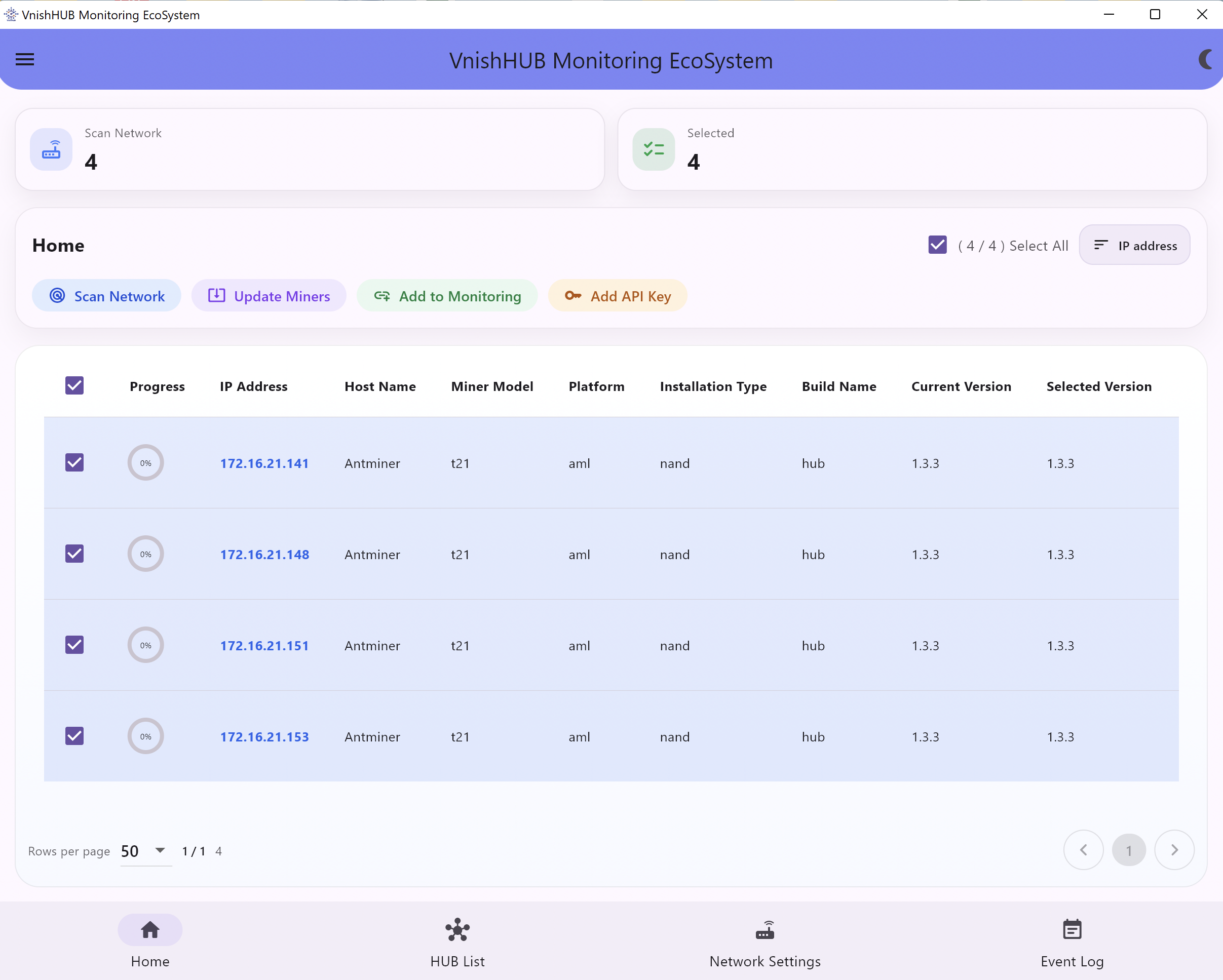The height and width of the screenshot is (980, 1223).
Task: Click the Scan Network router card icon
Action: (x=51, y=150)
